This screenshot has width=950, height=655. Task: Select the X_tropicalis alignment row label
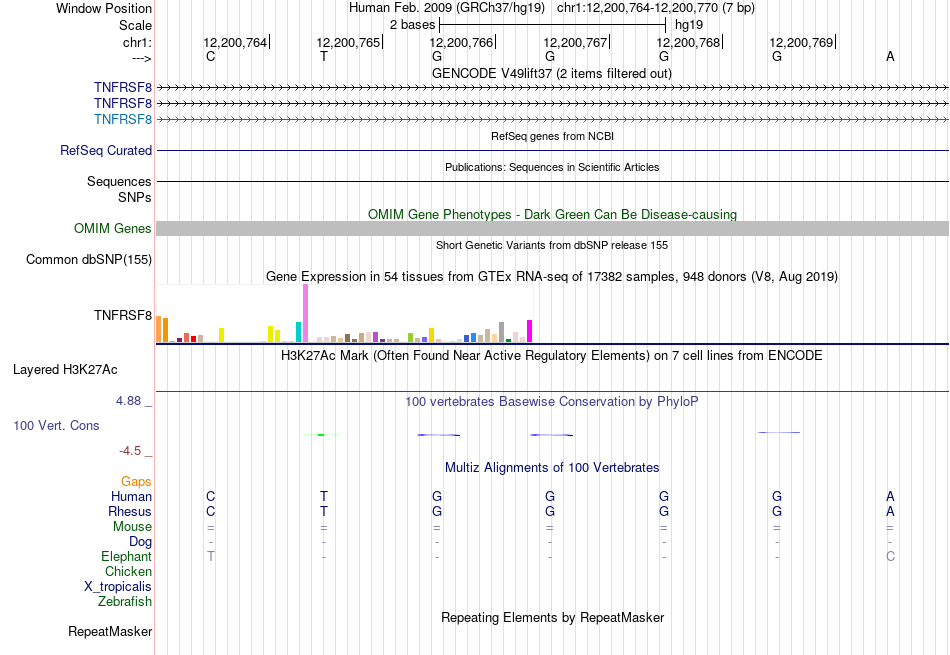(x=118, y=587)
